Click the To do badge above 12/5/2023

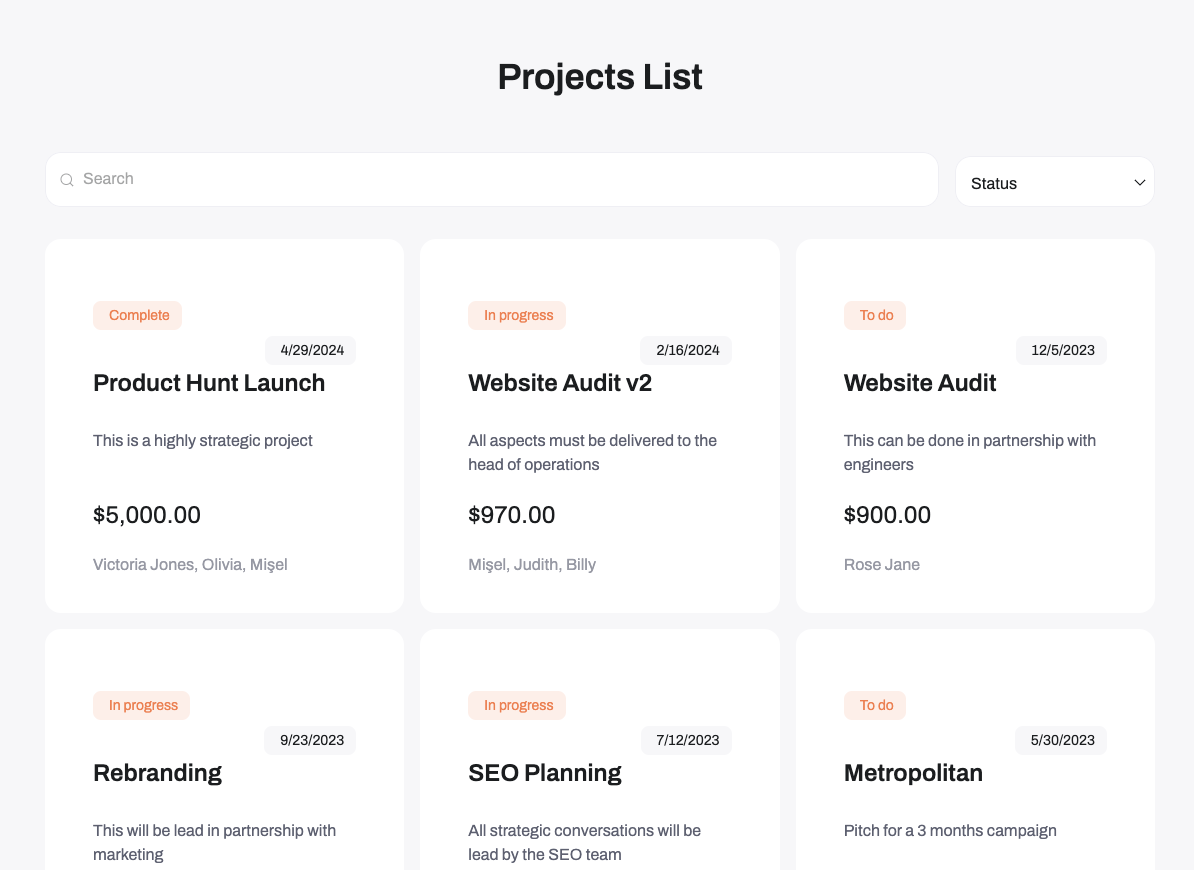[875, 315]
